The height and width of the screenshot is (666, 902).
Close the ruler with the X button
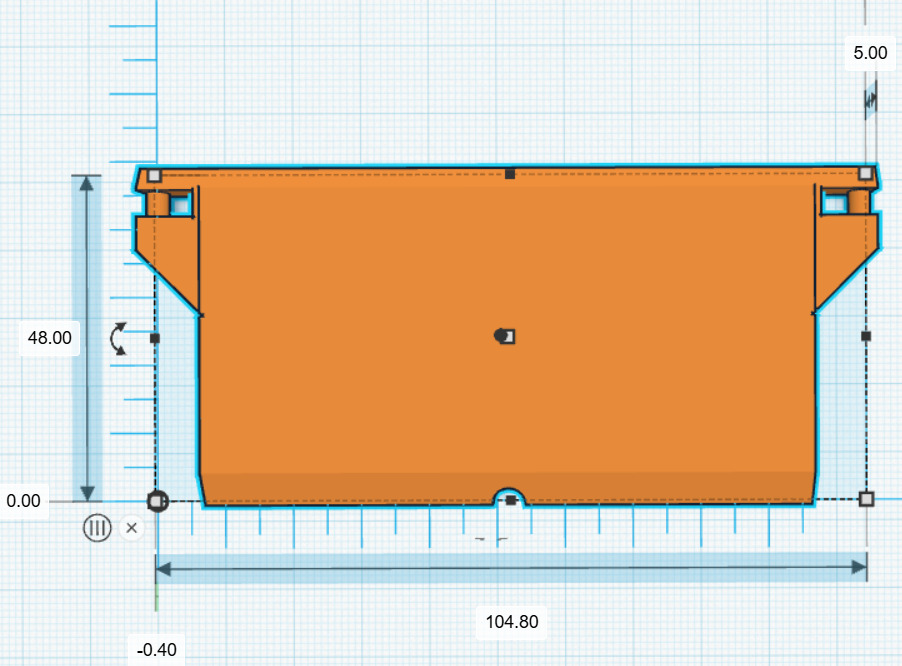pyautogui.click(x=132, y=527)
